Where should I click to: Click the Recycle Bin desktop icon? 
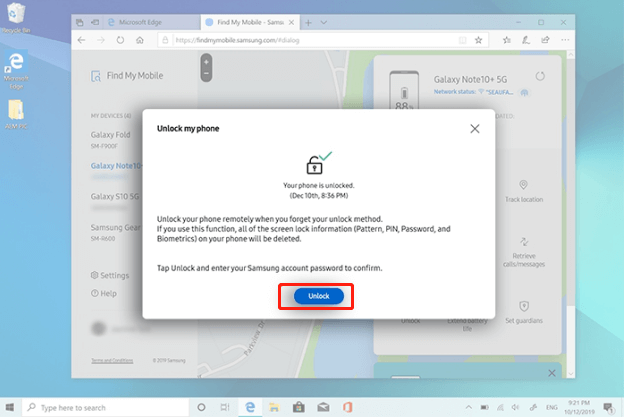pos(16,18)
